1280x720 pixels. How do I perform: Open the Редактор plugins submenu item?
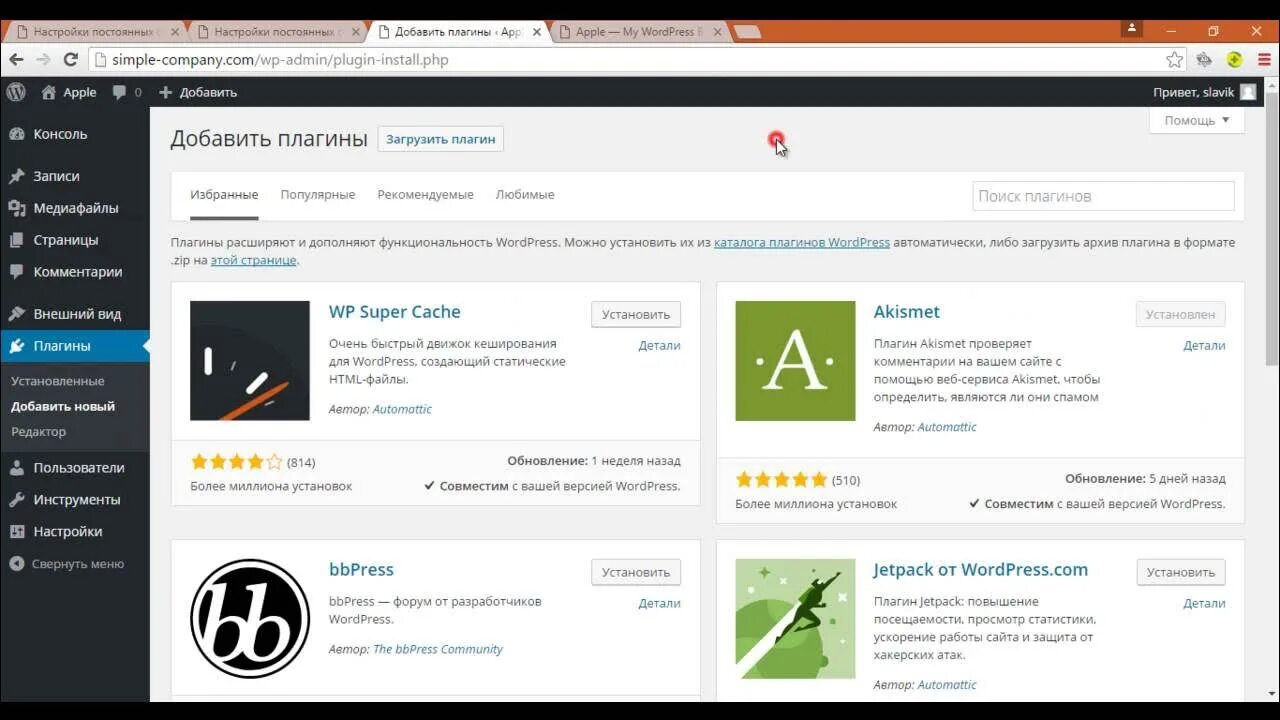38,432
